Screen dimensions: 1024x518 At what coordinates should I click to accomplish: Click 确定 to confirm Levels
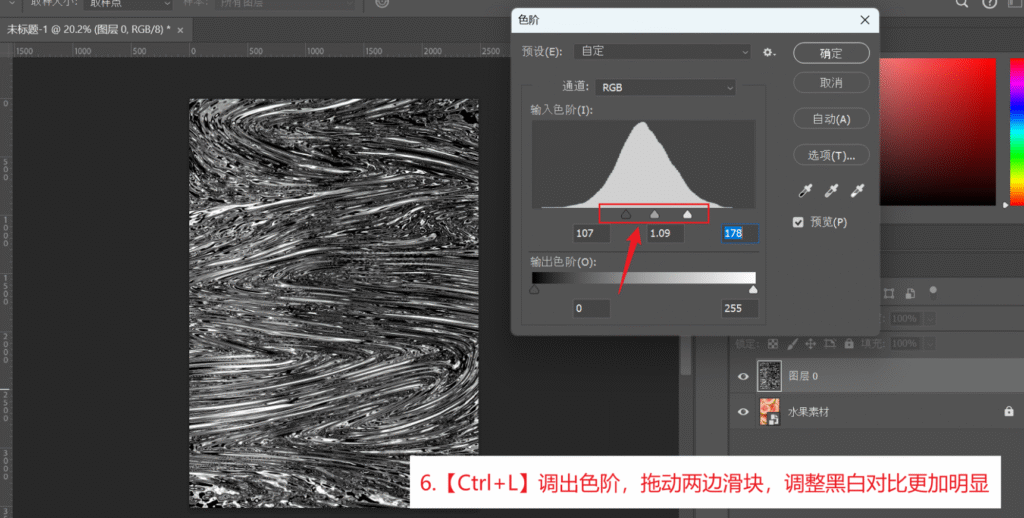pyautogui.click(x=831, y=54)
